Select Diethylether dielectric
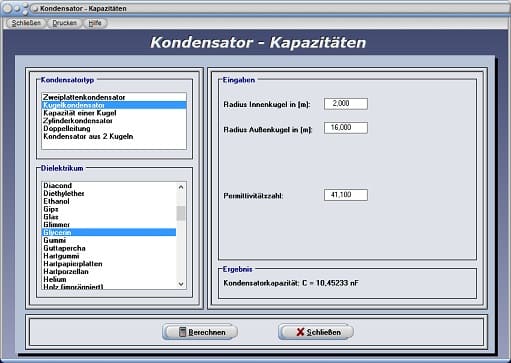This screenshot has height=363, width=511. click(x=109, y=193)
